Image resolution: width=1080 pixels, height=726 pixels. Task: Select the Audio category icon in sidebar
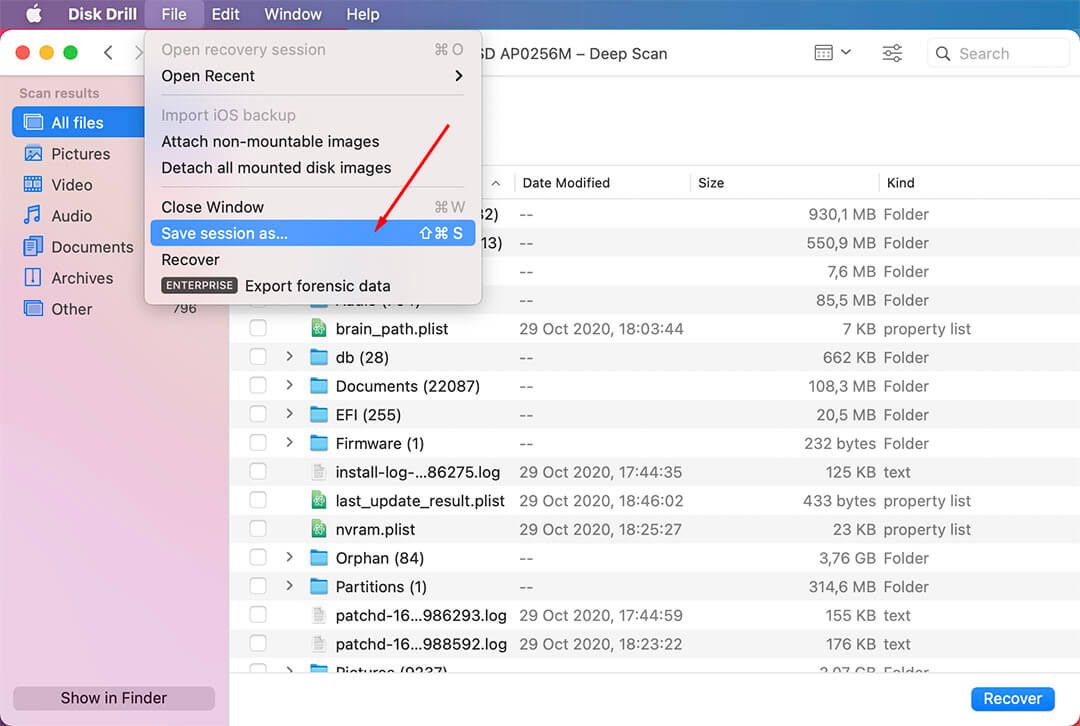click(x=33, y=216)
